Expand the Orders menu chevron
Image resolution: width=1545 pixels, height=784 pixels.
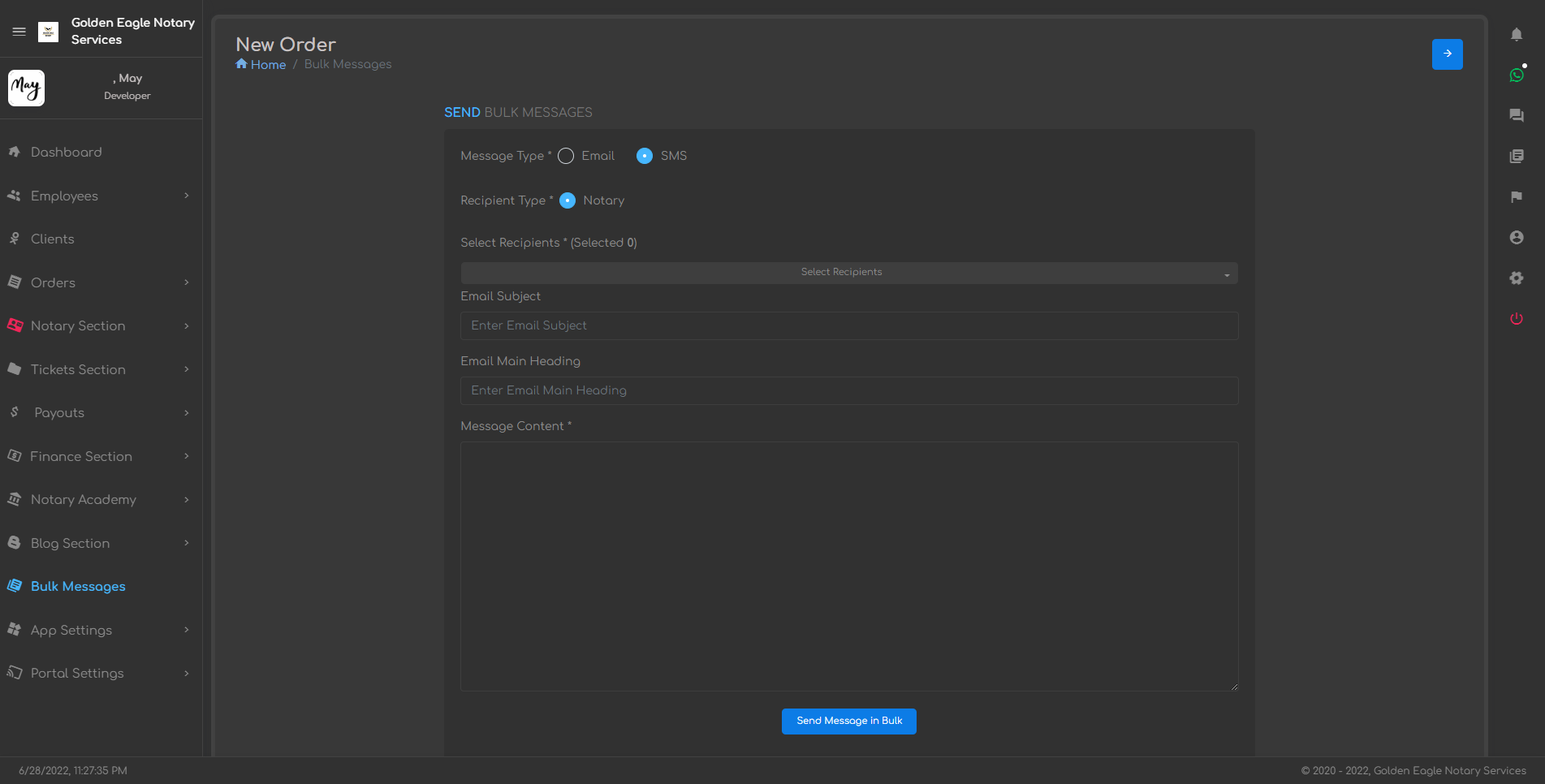coord(187,282)
